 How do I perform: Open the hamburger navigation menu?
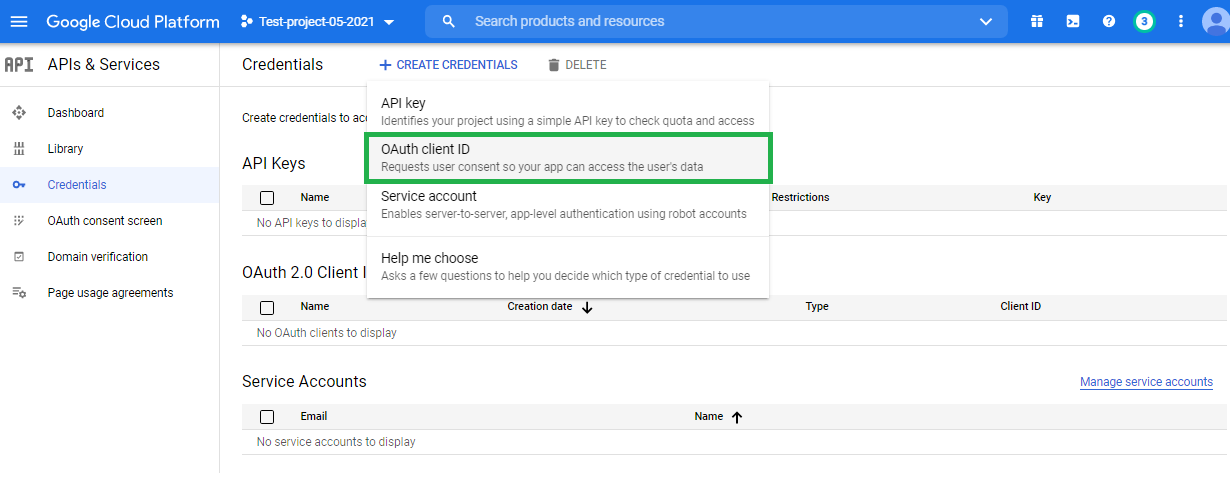(19, 21)
